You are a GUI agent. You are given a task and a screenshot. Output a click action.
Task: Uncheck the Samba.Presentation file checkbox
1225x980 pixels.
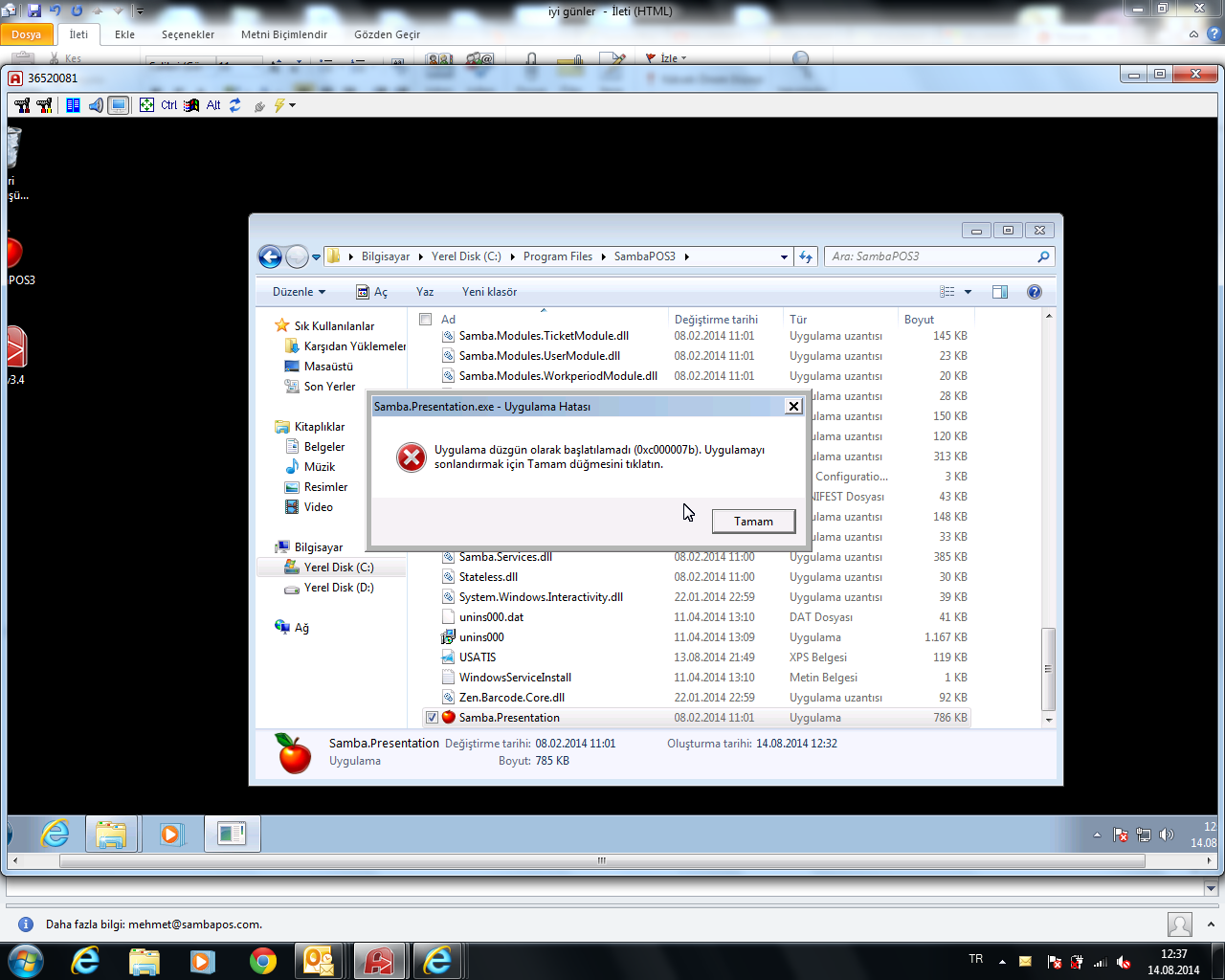point(432,718)
